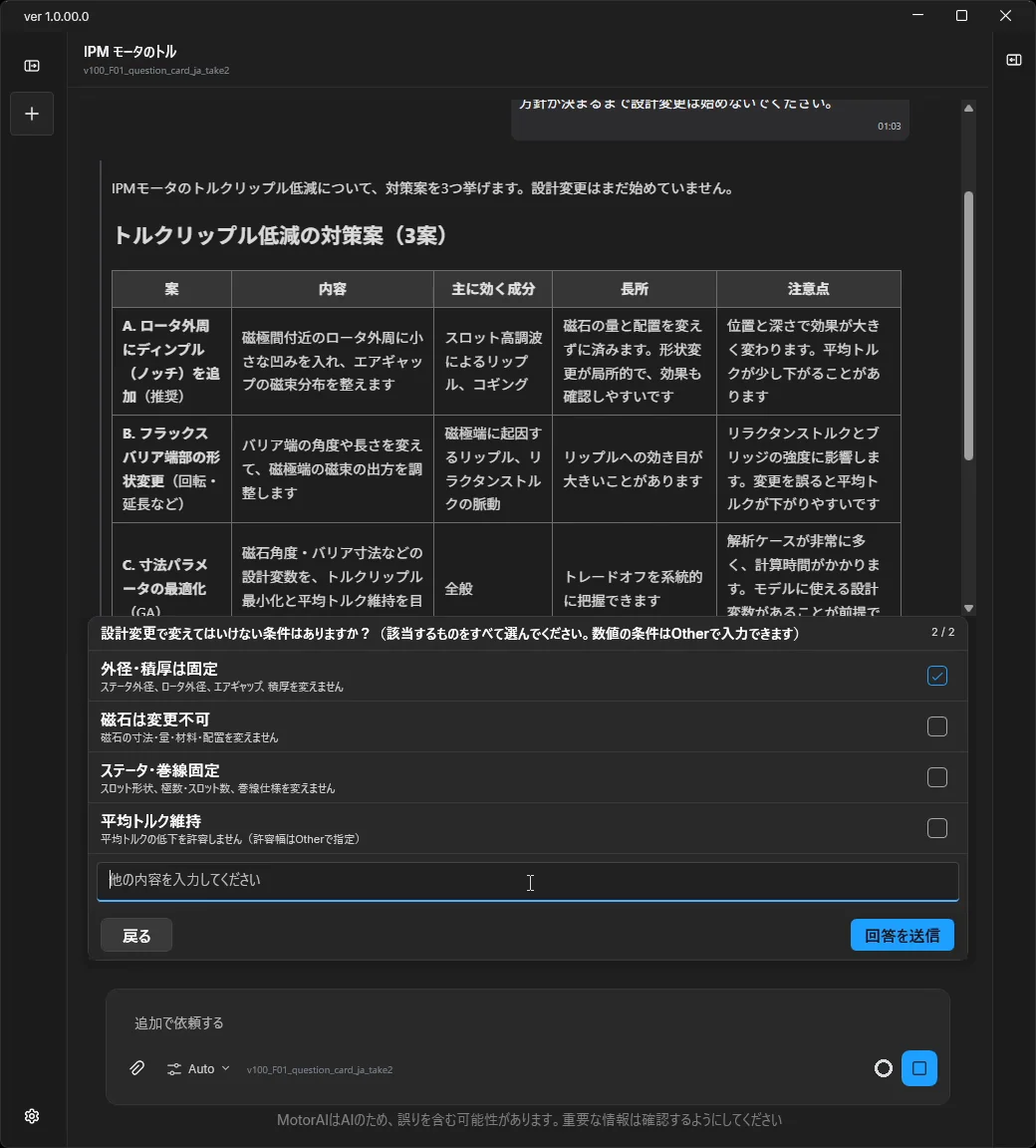
Task: Open settings via the gear icon
Action: coord(32,1116)
